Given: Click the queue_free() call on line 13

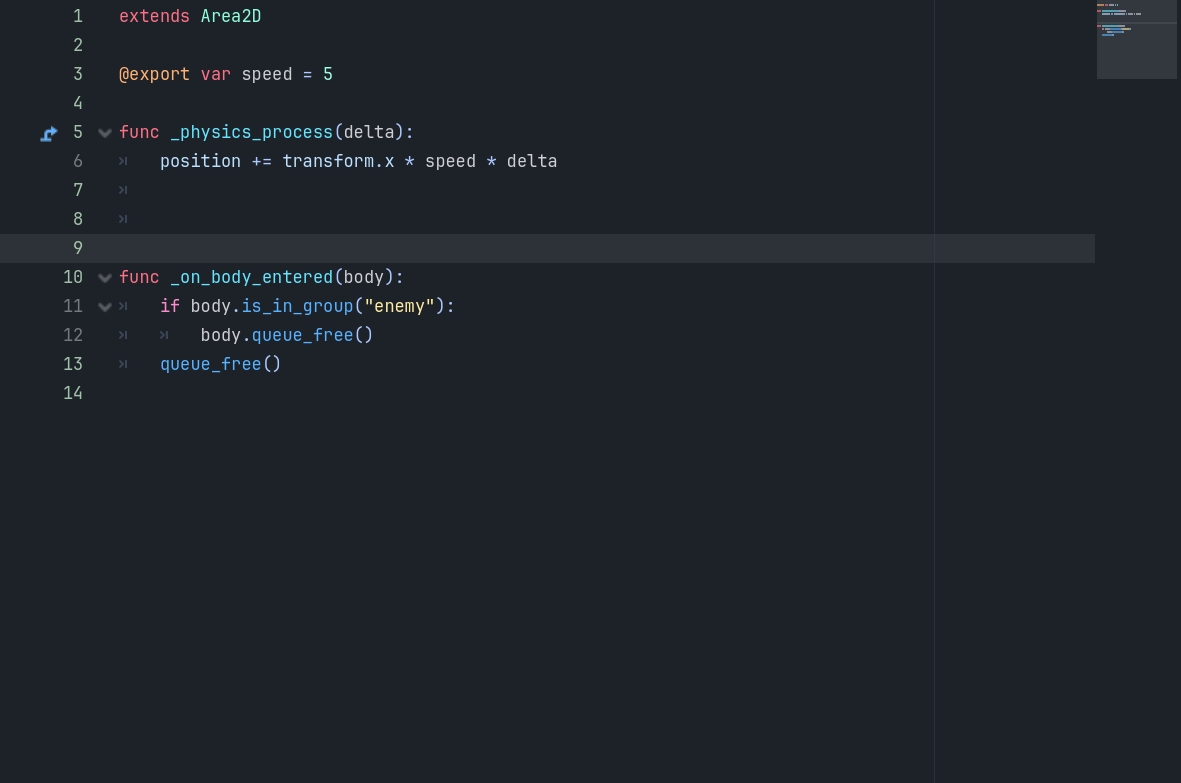Looking at the screenshot, I should click(x=220, y=364).
